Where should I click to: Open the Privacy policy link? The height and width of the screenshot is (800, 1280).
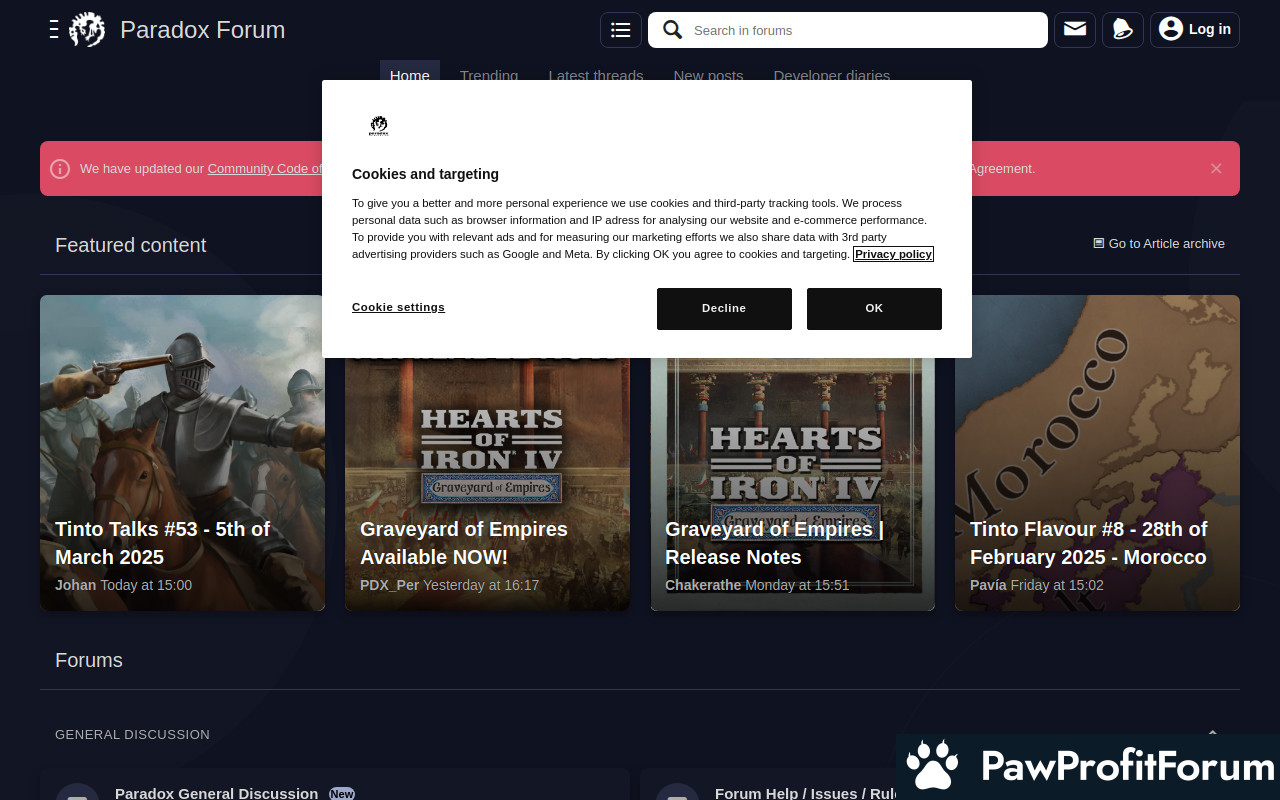893,254
